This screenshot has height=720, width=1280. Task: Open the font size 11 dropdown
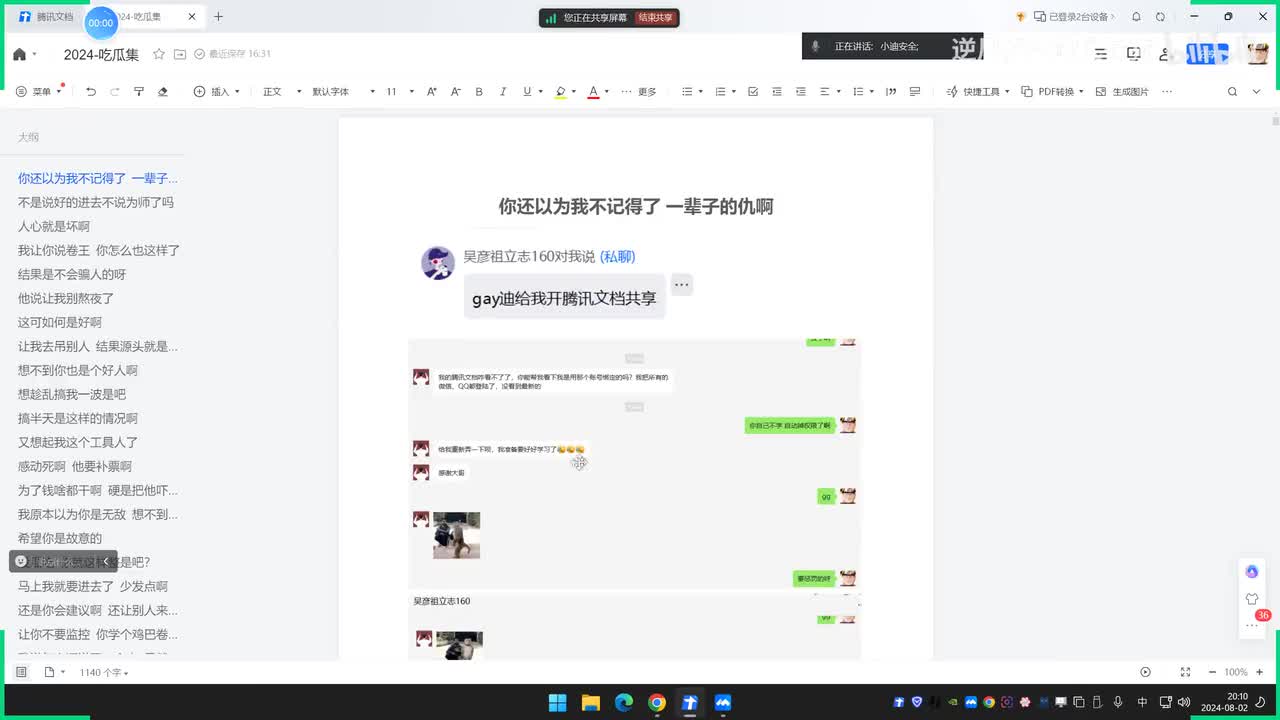[x=400, y=91]
